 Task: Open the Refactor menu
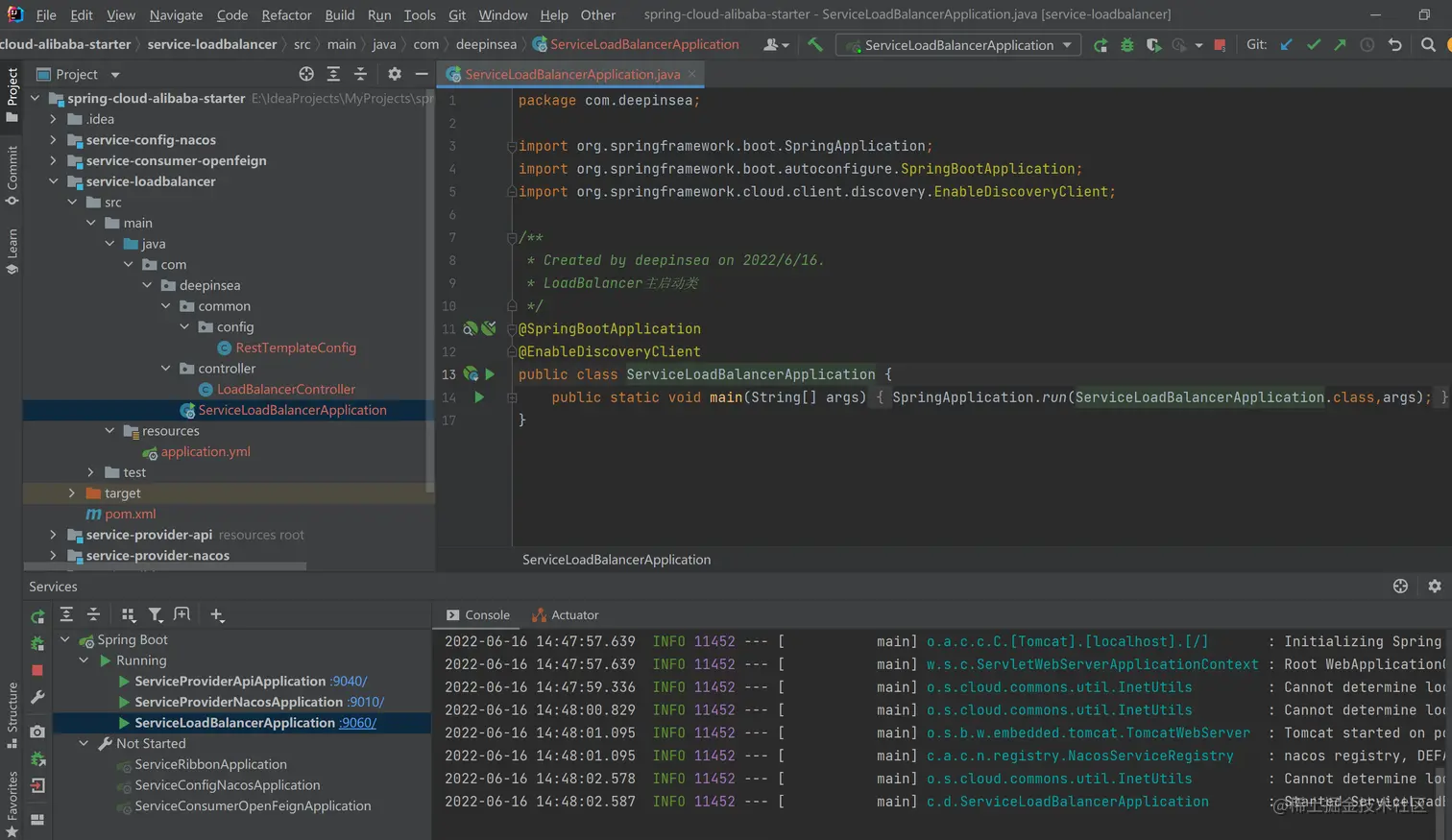pos(286,14)
